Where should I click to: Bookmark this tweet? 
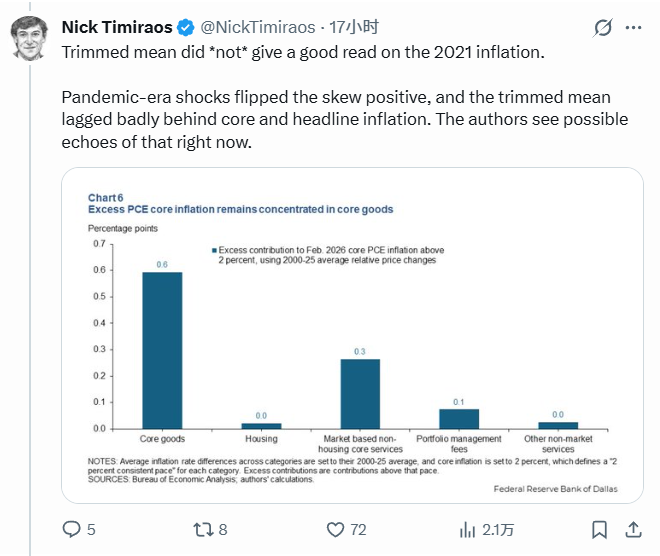(599, 529)
